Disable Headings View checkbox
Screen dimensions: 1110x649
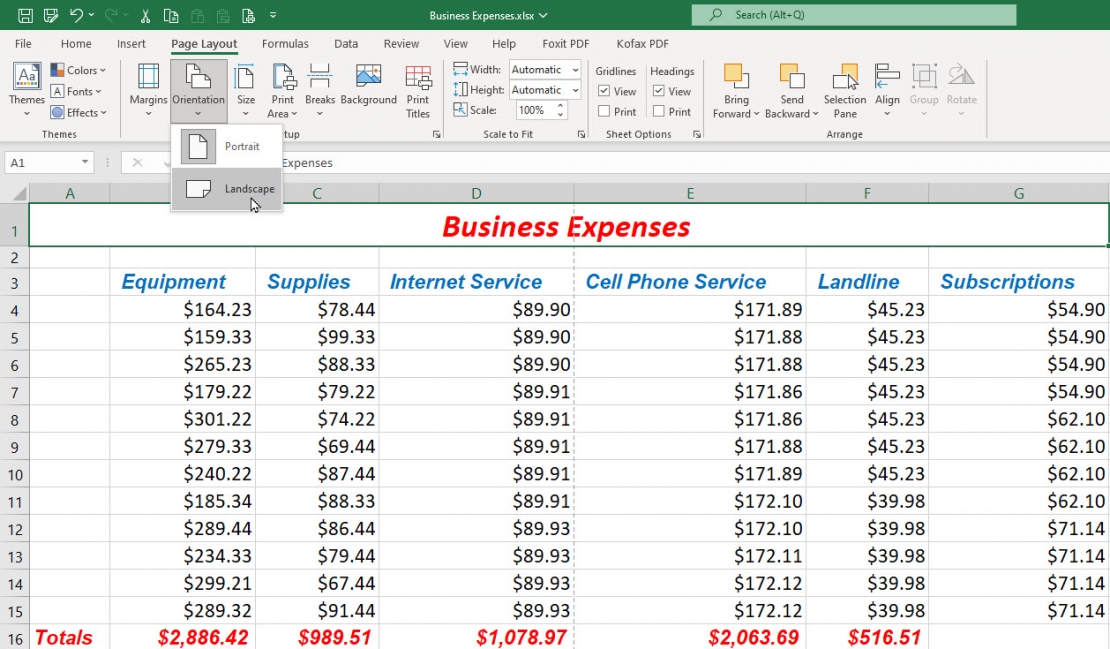pos(660,90)
